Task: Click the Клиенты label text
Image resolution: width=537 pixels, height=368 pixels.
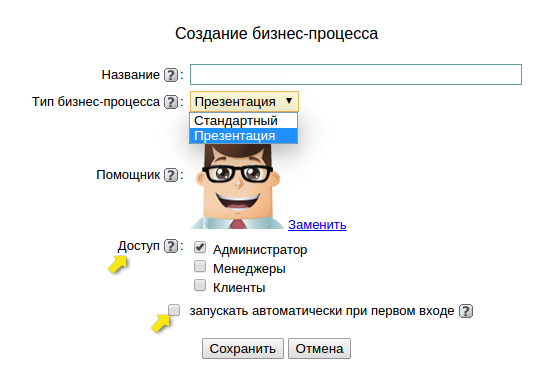Action: coord(239,288)
